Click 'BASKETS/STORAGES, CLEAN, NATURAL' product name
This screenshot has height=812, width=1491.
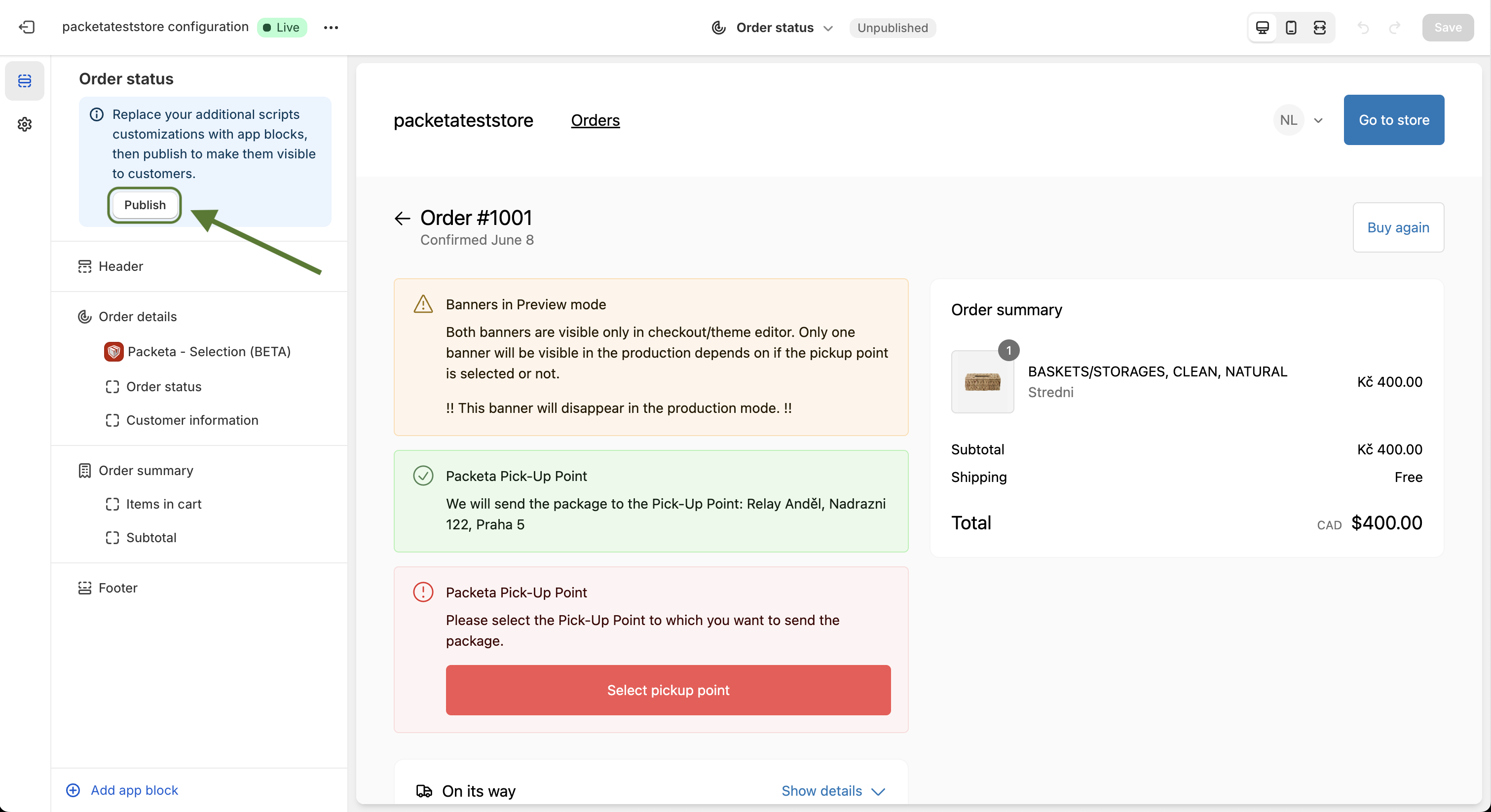tap(1157, 371)
